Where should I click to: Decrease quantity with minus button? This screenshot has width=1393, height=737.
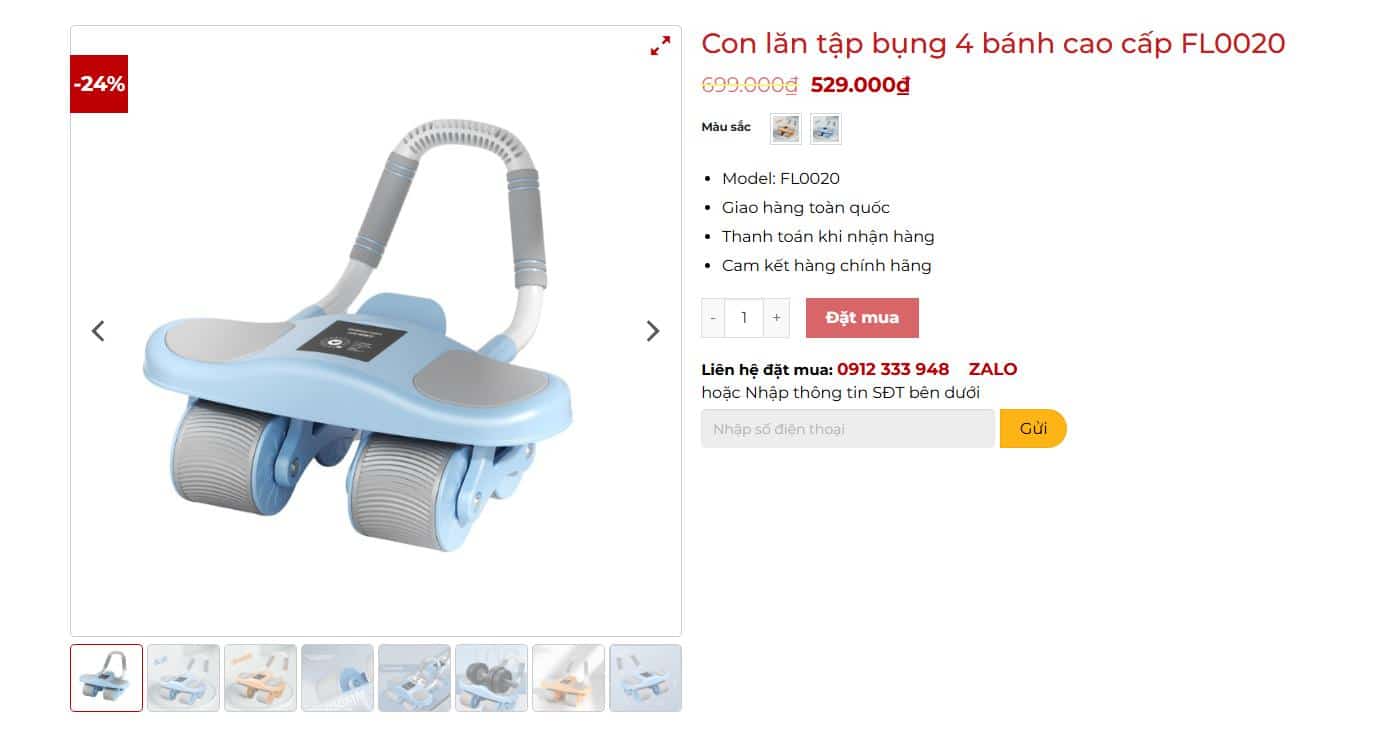[x=713, y=318]
